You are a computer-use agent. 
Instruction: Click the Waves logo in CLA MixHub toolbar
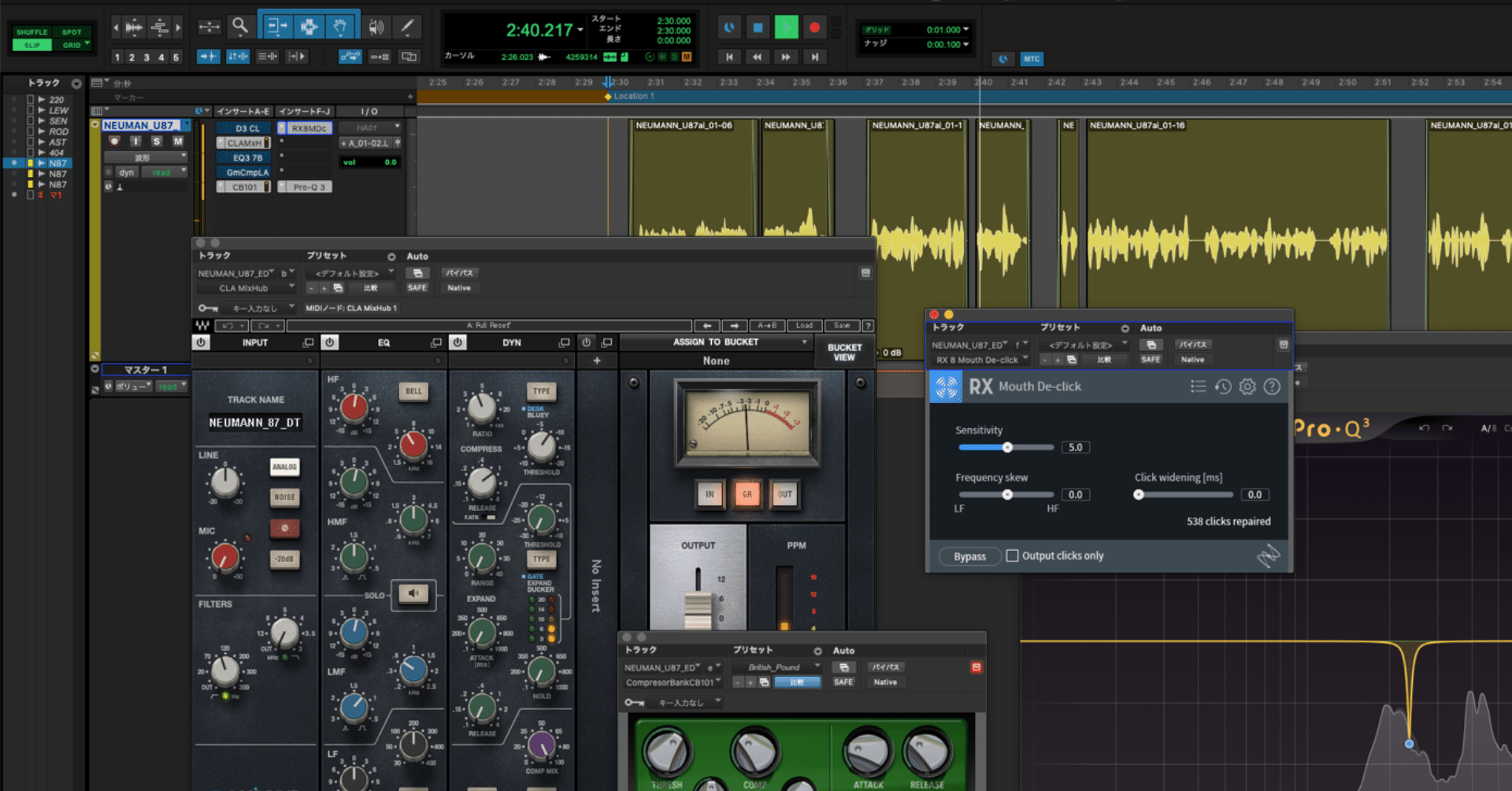click(x=202, y=325)
